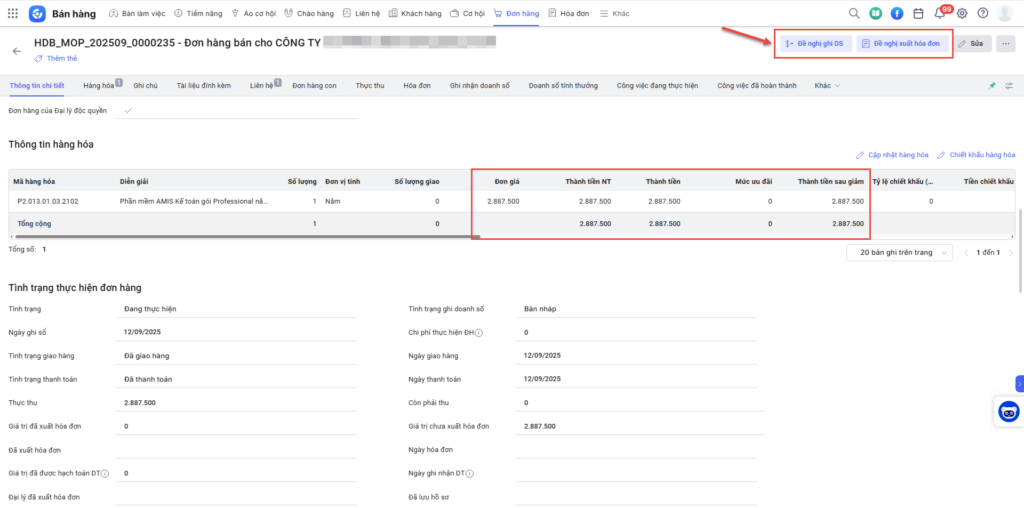
Task: Open the settings gear icon
Action: pos(962,14)
